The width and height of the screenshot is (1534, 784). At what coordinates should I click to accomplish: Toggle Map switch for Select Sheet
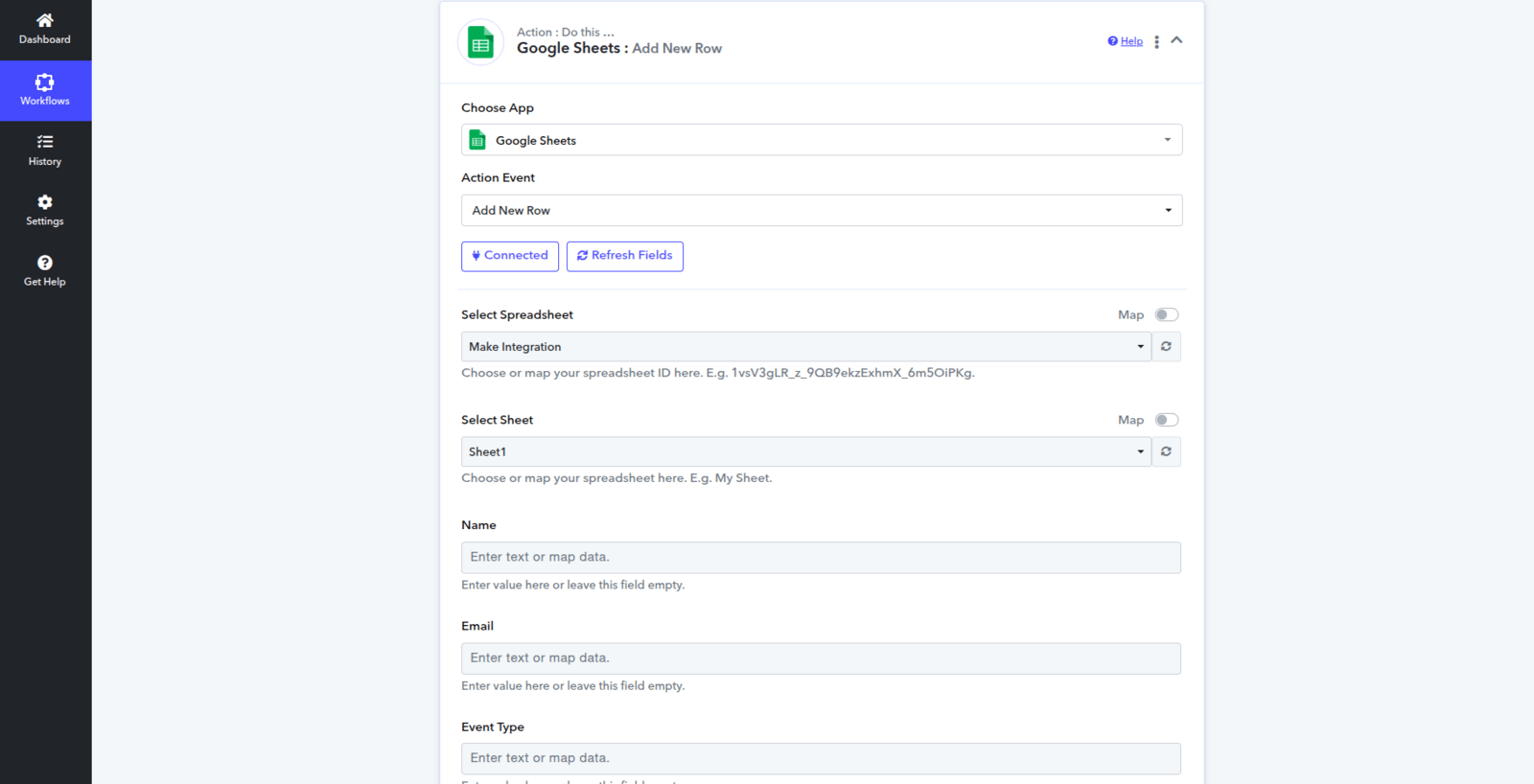coord(1167,420)
